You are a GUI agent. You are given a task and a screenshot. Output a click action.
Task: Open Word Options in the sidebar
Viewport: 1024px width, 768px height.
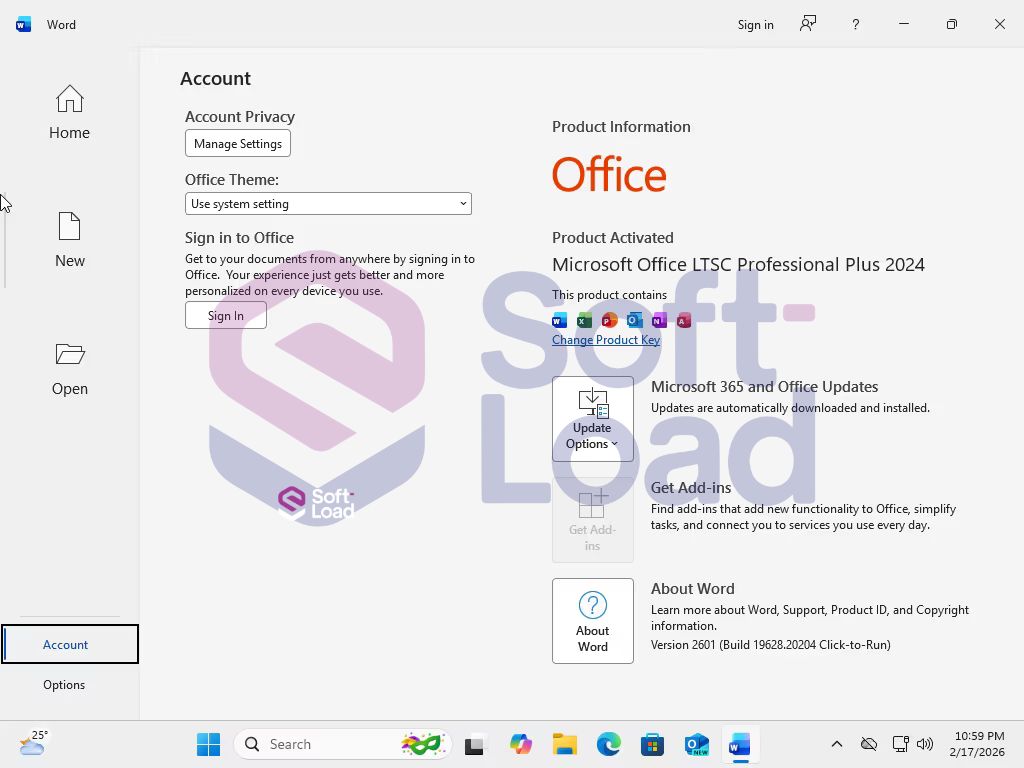64,684
